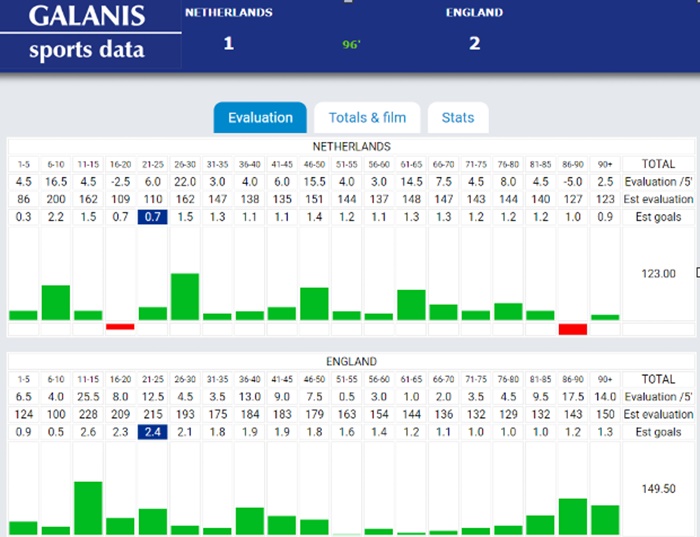Select the highlighted 2.4 cell in England table

[x=153, y=432]
